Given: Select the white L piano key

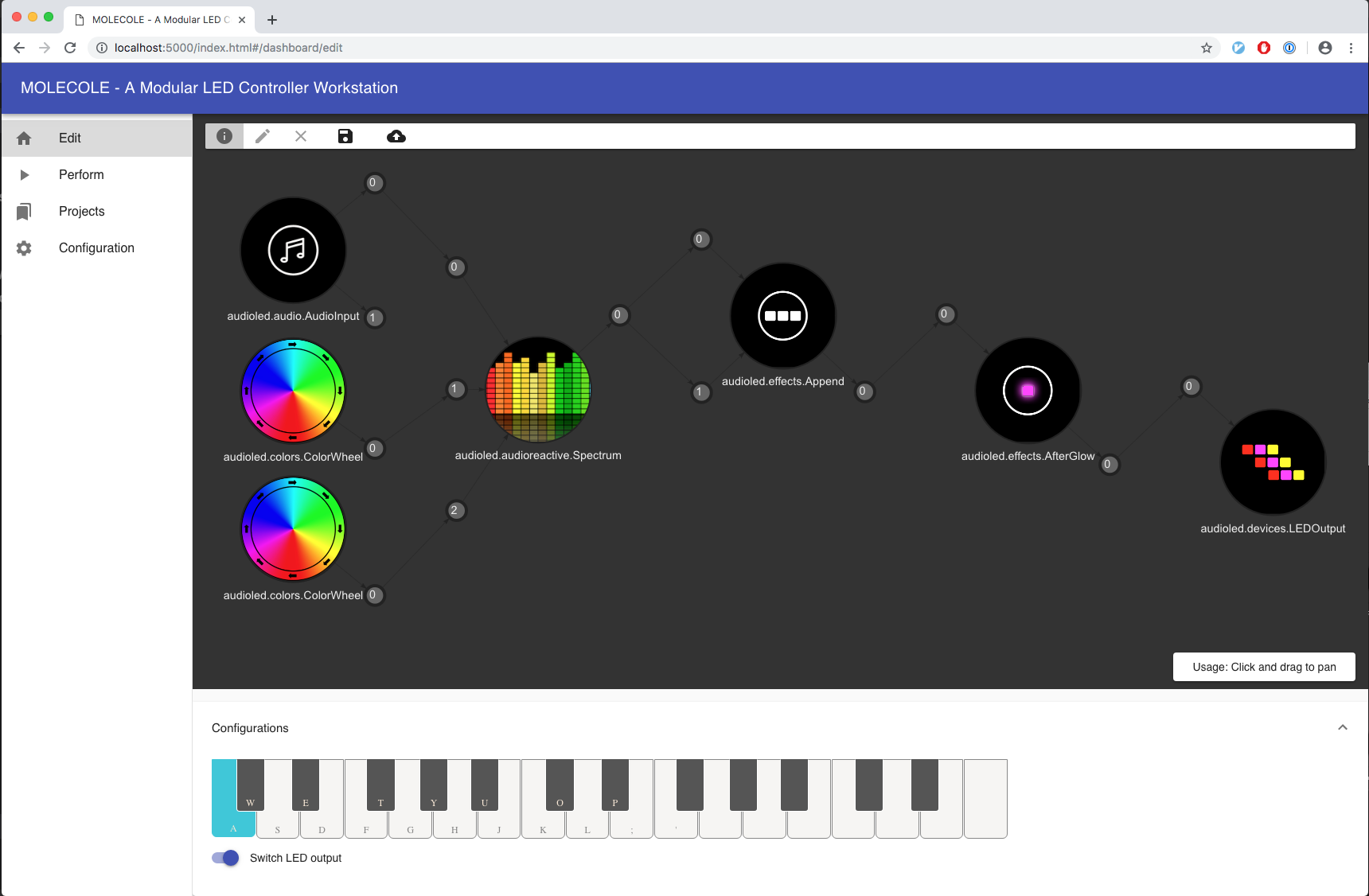Looking at the screenshot, I should pyautogui.click(x=587, y=824).
